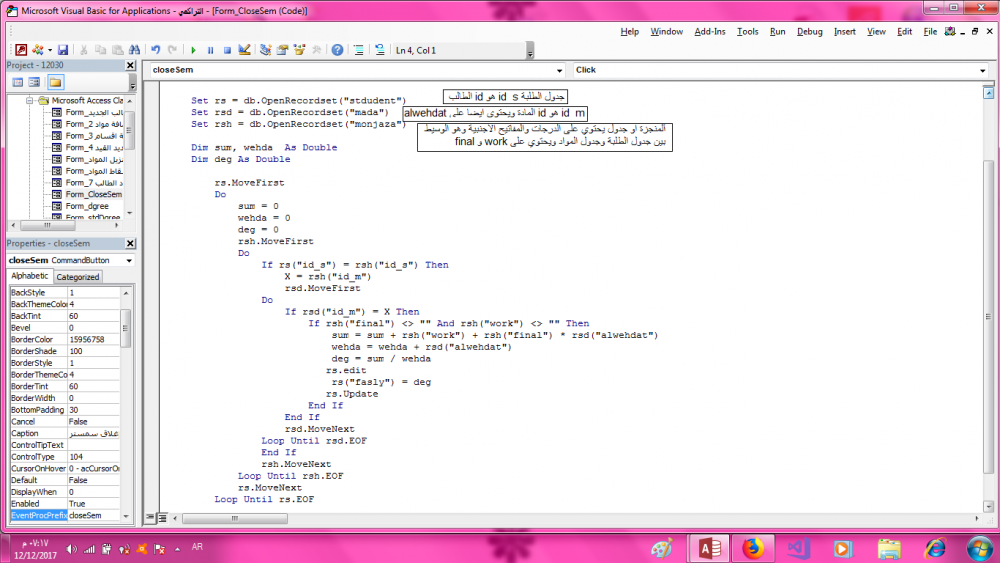This screenshot has height=563, width=1000.
Task: Open Find with the binoculars icon
Action: (135, 50)
